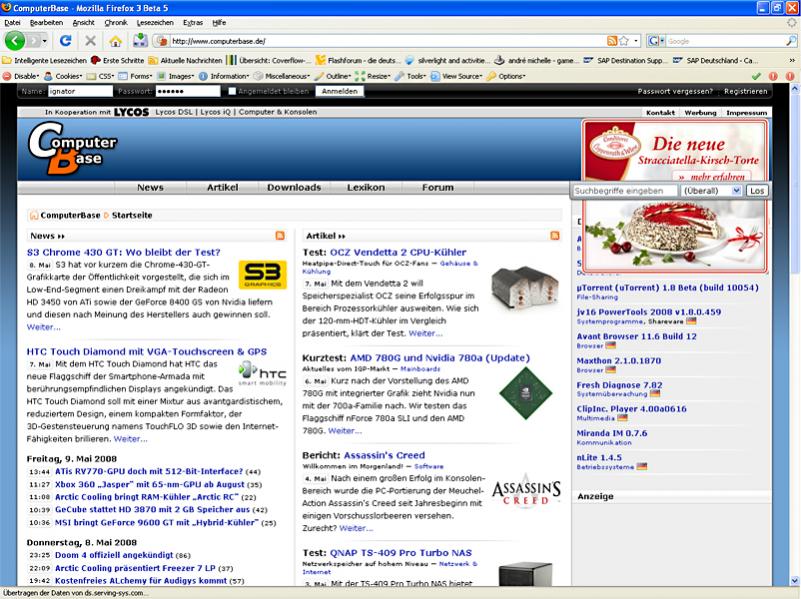Open the S3 Graphics logo thumbnail
This screenshot has width=801, height=599.
(263, 274)
